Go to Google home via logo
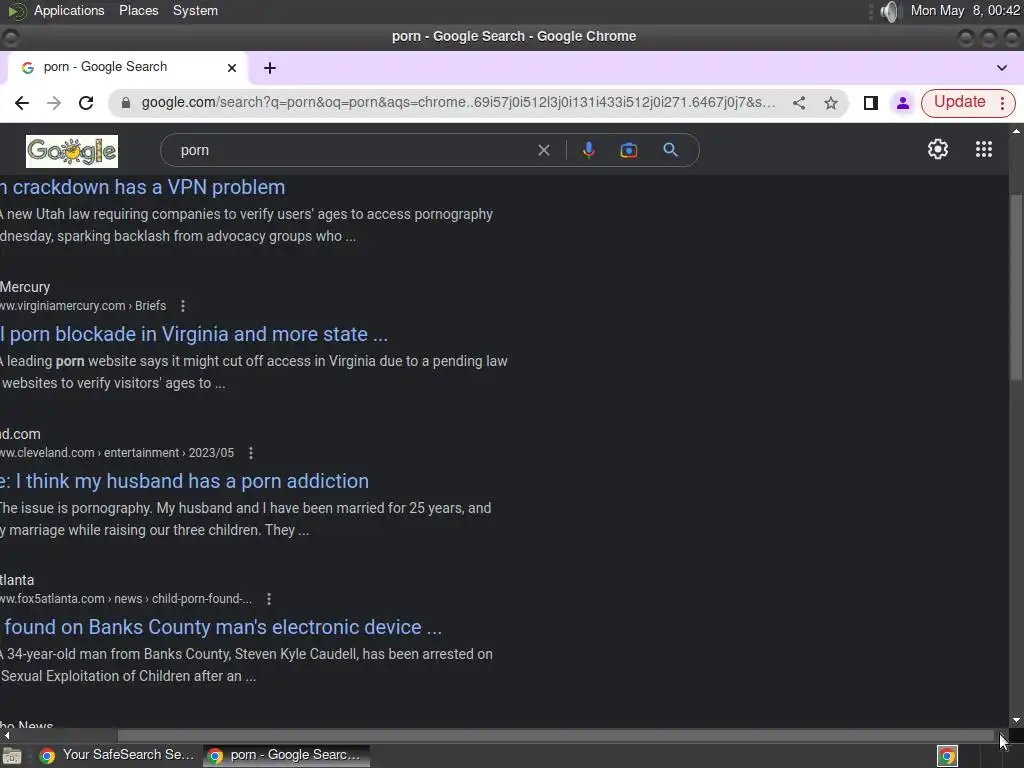 click(72, 151)
